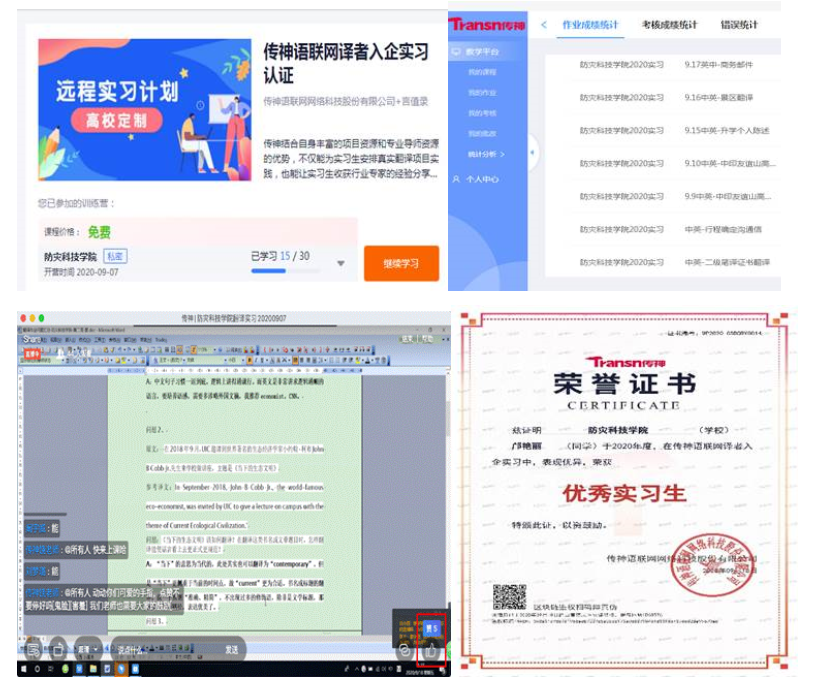Expand the dropdown arrow beside study progress

coord(341,264)
